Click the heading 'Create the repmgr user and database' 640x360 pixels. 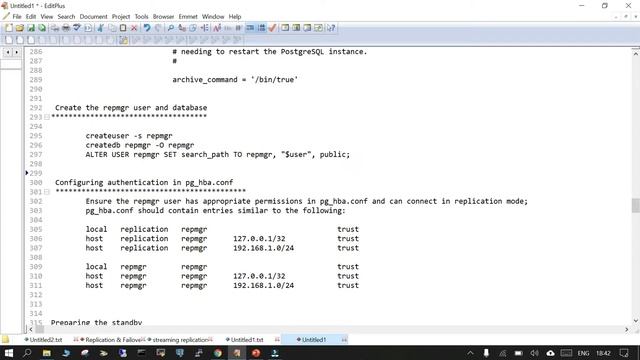(x=131, y=108)
